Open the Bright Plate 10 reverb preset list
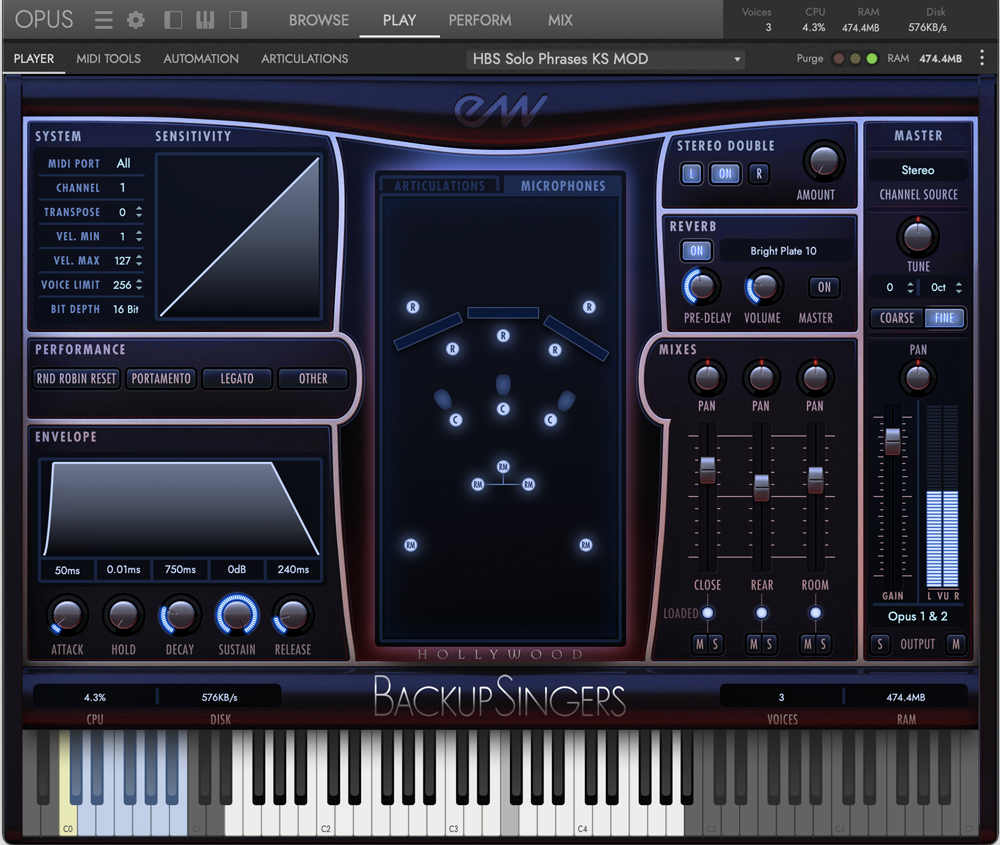This screenshot has height=845, width=1000. [x=783, y=251]
